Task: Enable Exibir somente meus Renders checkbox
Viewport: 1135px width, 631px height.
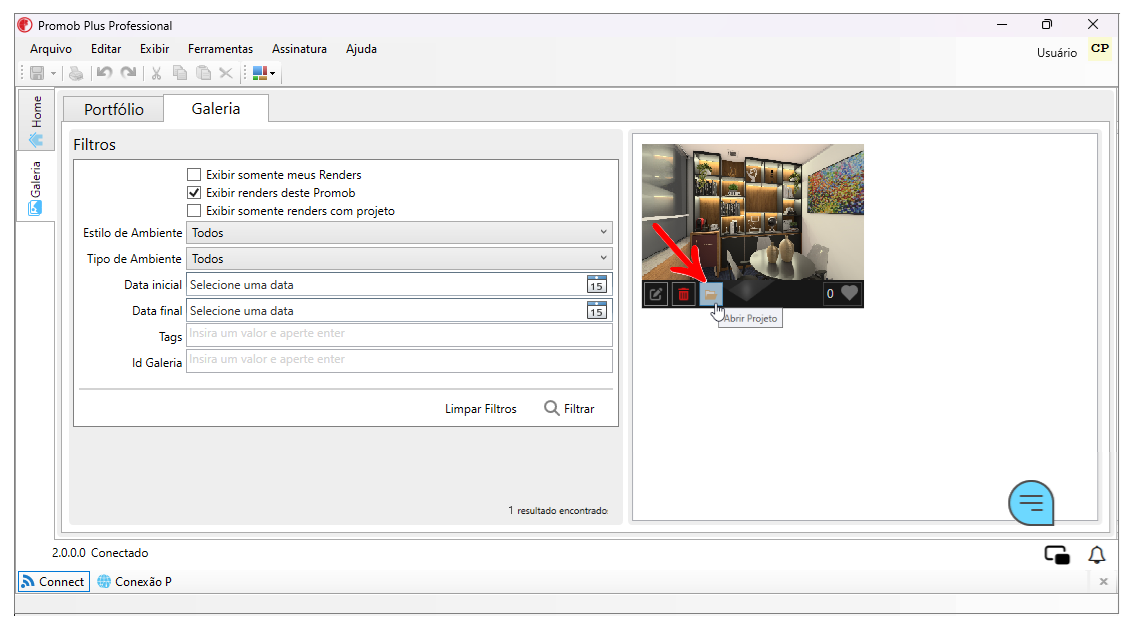Action: (x=194, y=174)
